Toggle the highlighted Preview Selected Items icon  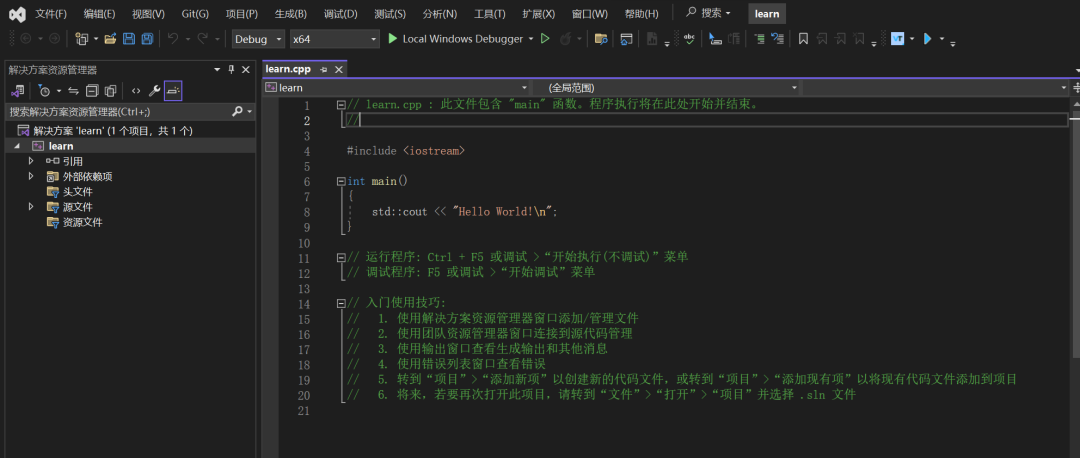(173, 90)
